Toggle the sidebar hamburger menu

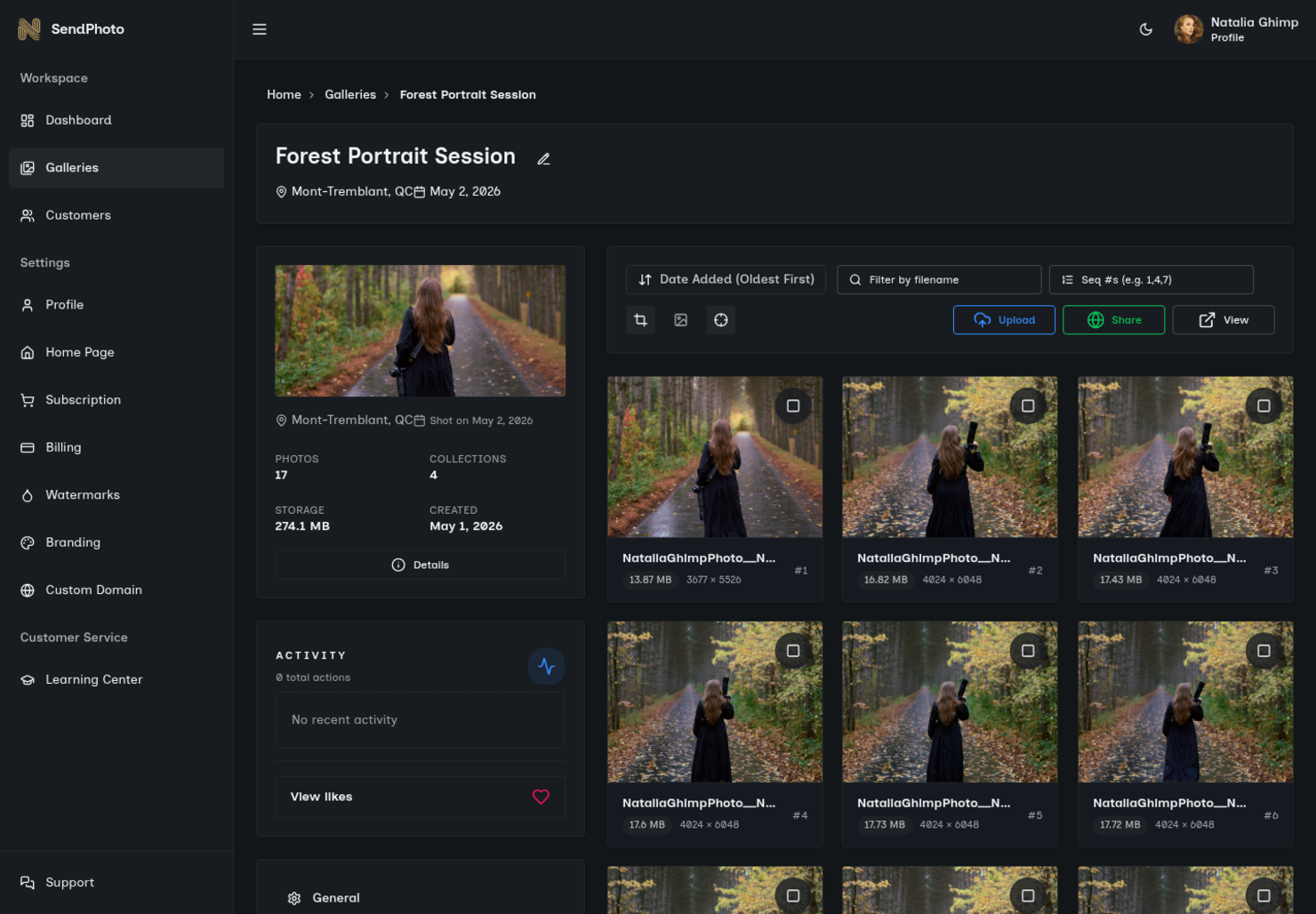coord(260,29)
